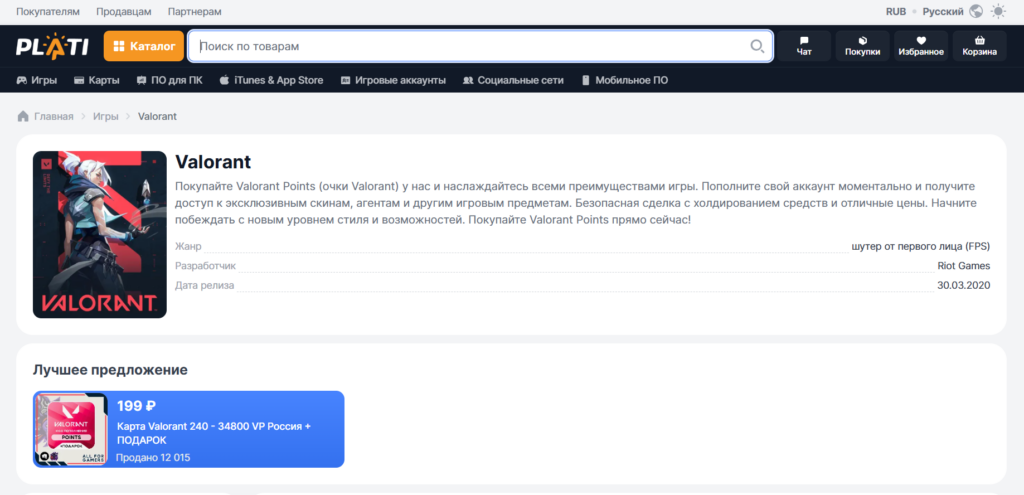Open the Русский language selector

943,12
